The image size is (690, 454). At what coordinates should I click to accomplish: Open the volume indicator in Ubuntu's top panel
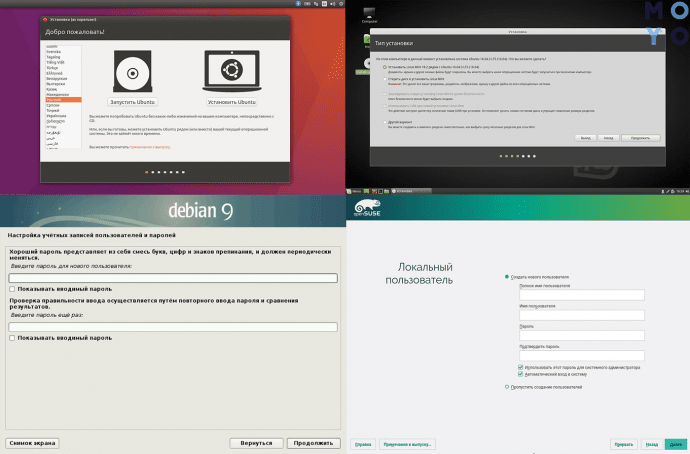coord(333,4)
